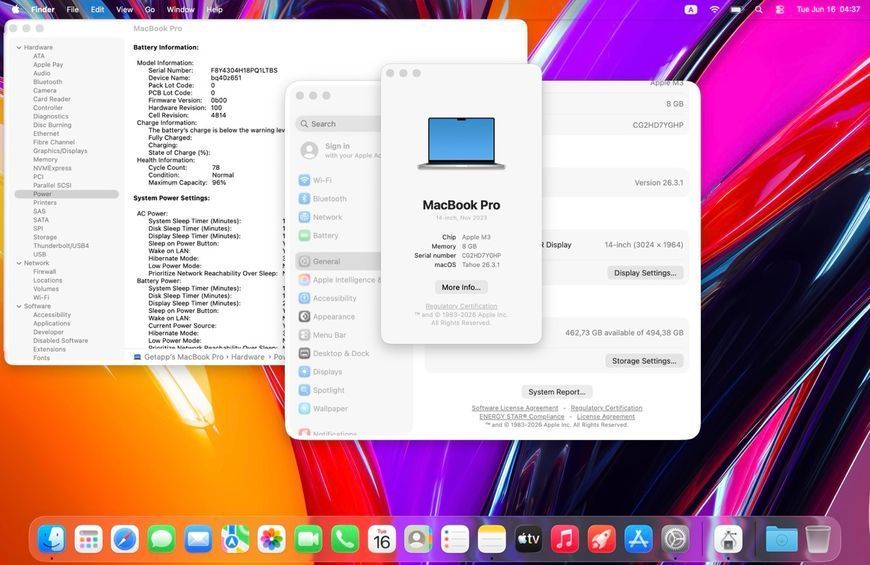Open App Store in Dock

[x=638, y=539]
